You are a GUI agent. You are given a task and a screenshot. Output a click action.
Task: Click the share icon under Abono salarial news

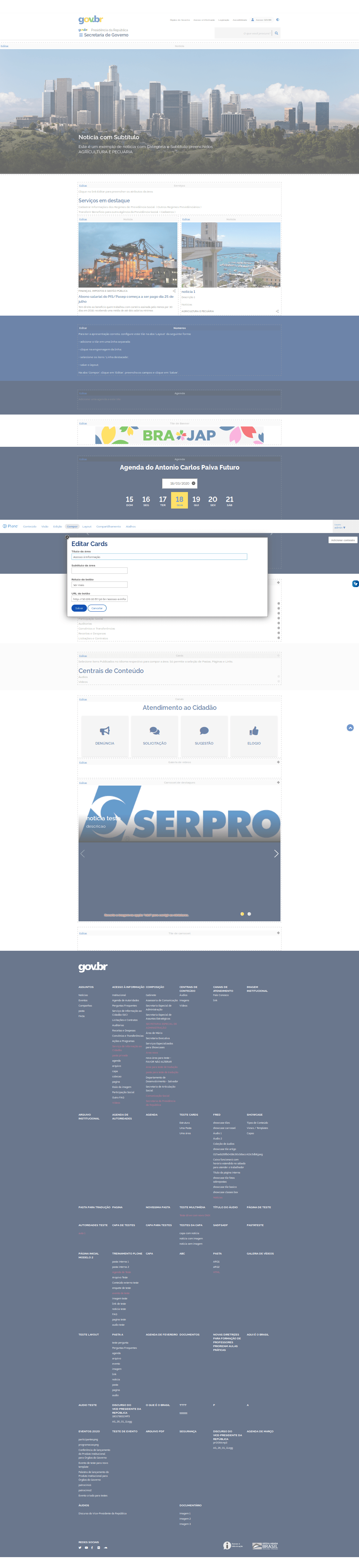pos(174,291)
